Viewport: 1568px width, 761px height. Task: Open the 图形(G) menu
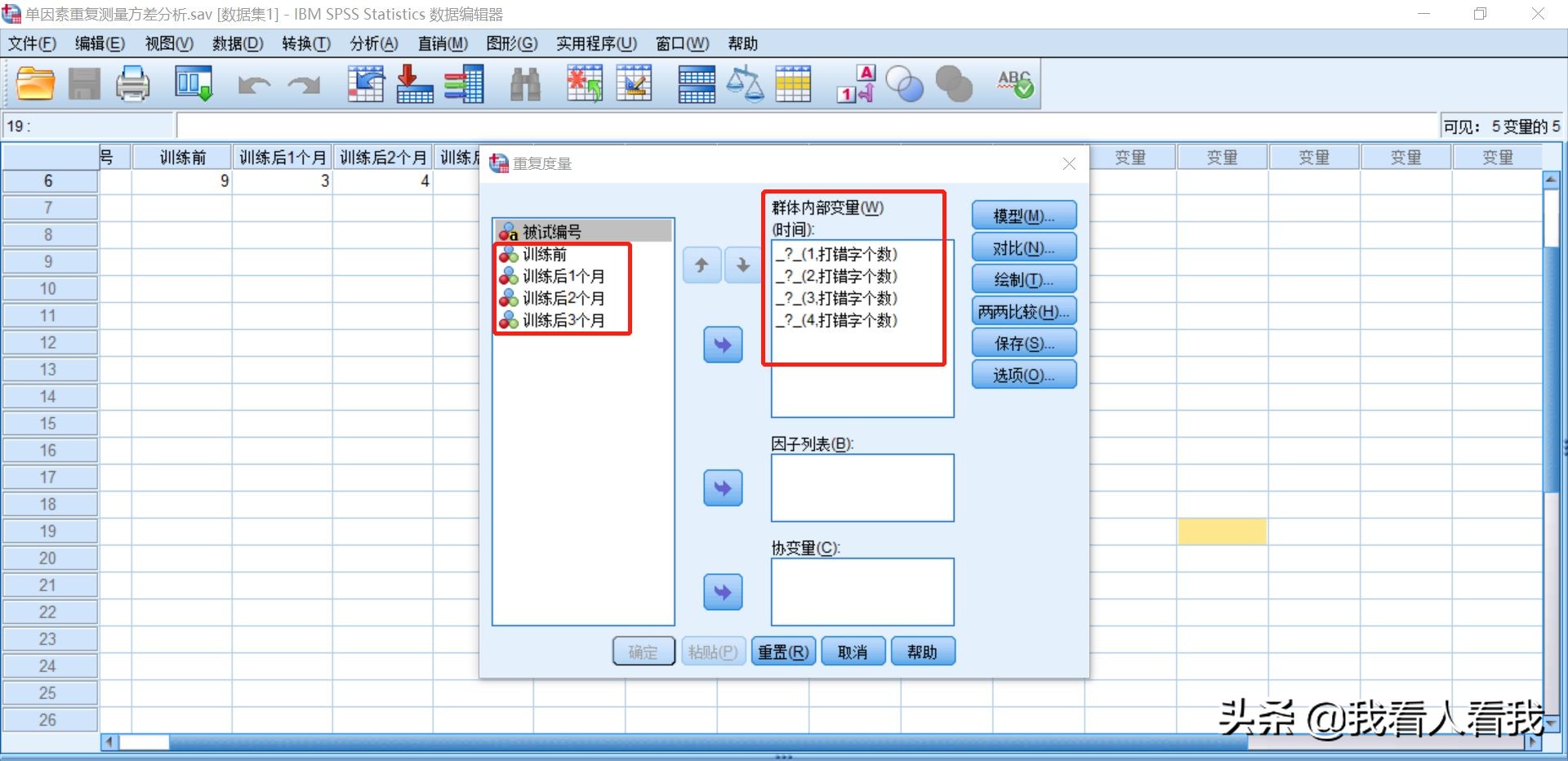click(x=511, y=44)
